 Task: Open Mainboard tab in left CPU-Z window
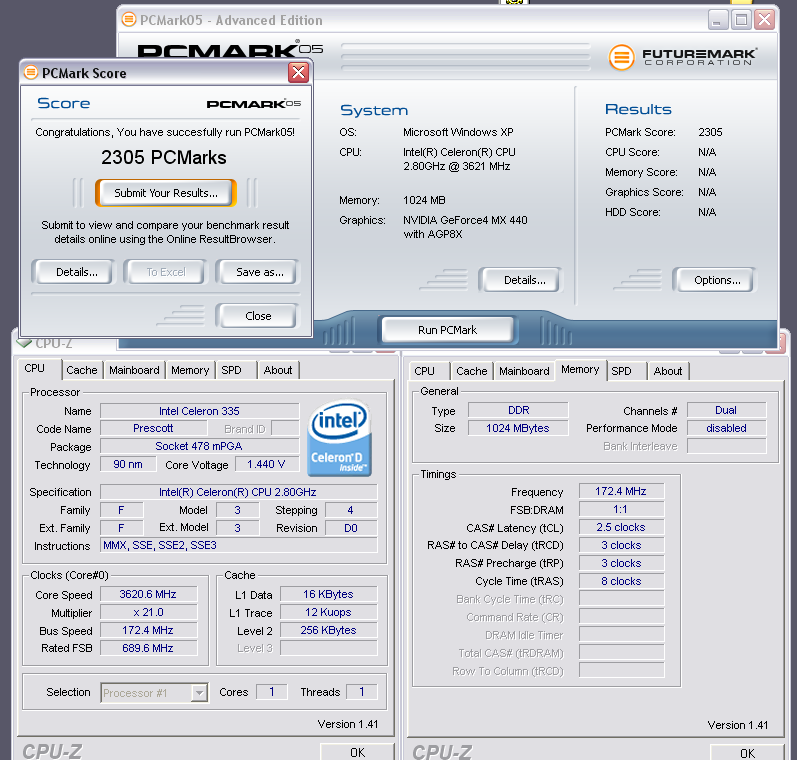pyautogui.click(x=134, y=370)
